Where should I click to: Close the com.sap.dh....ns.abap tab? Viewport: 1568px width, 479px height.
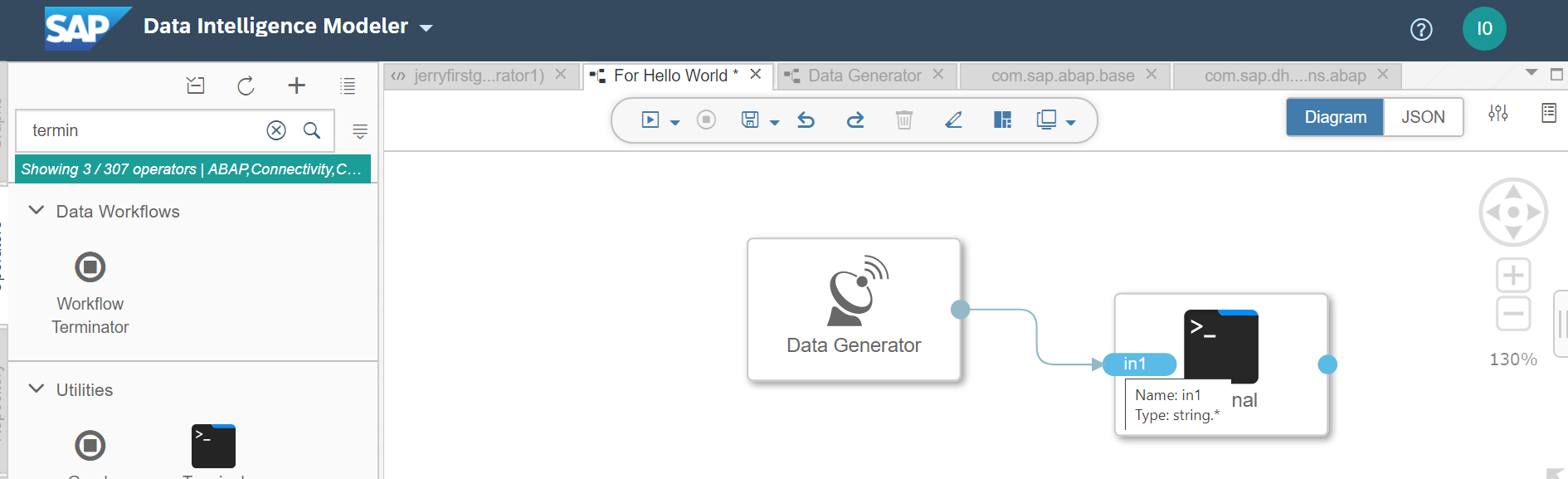[x=1383, y=75]
